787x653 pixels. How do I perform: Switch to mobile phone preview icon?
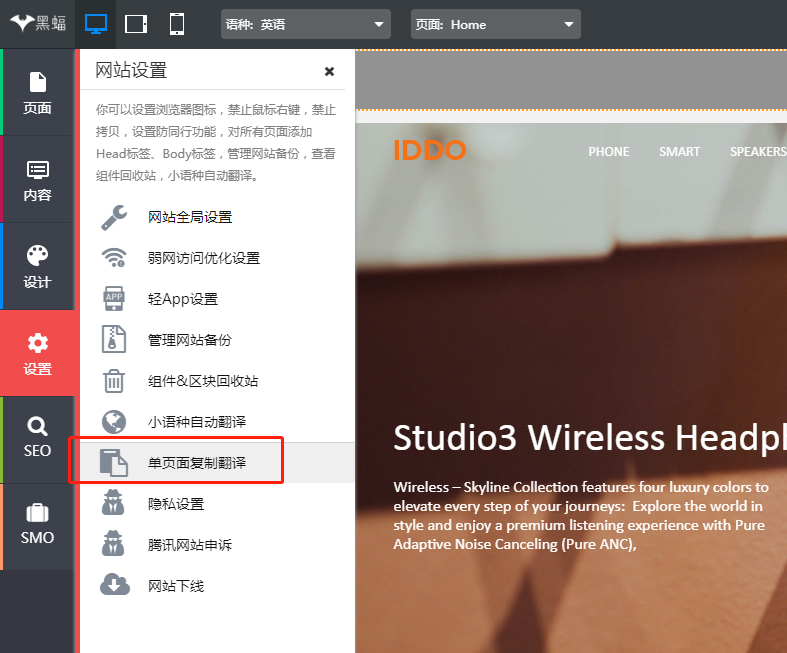point(177,24)
